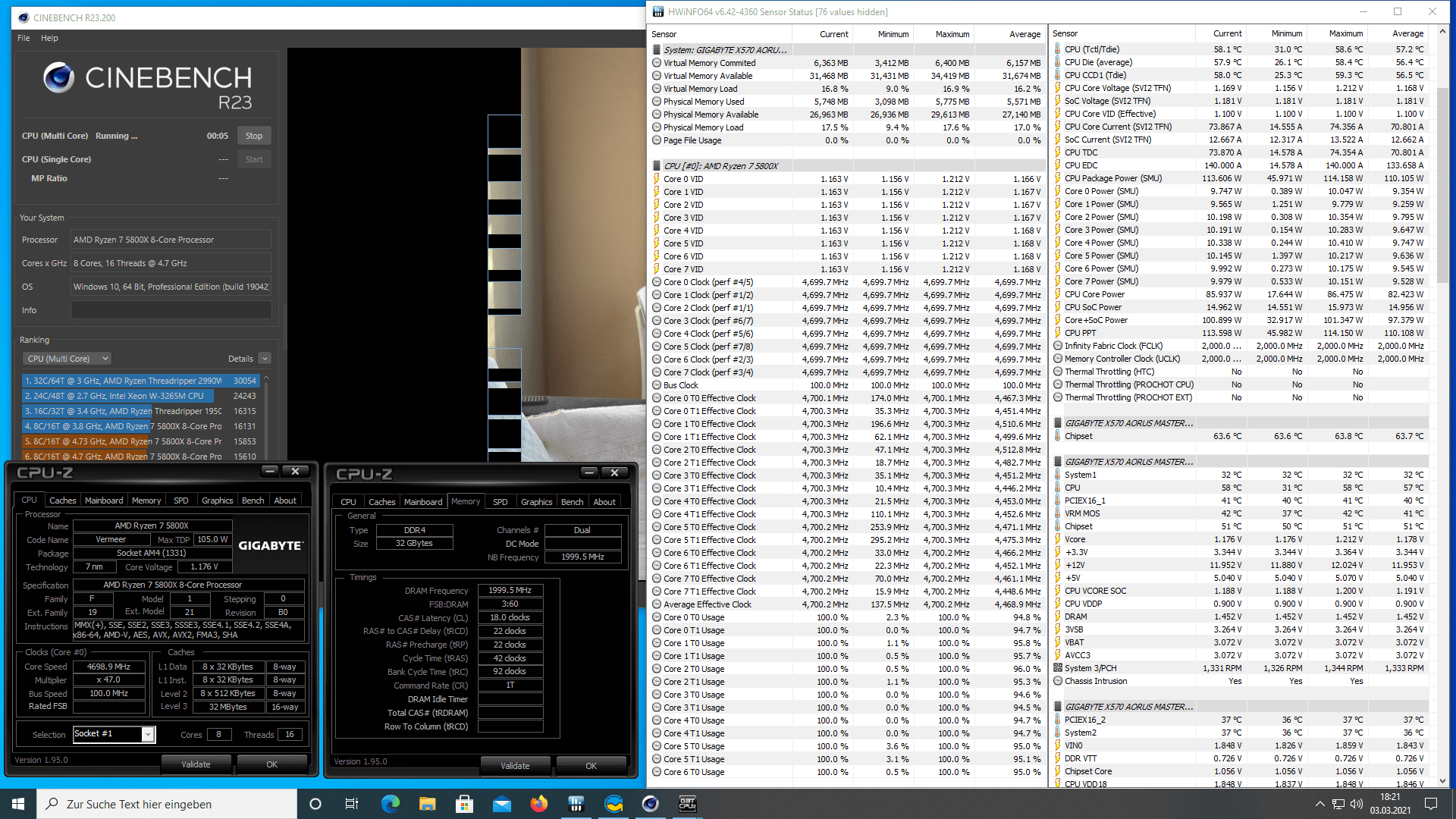The width and height of the screenshot is (1456, 819).
Task: Click the lightning icon beside Core 0 VID
Action: 657,179
